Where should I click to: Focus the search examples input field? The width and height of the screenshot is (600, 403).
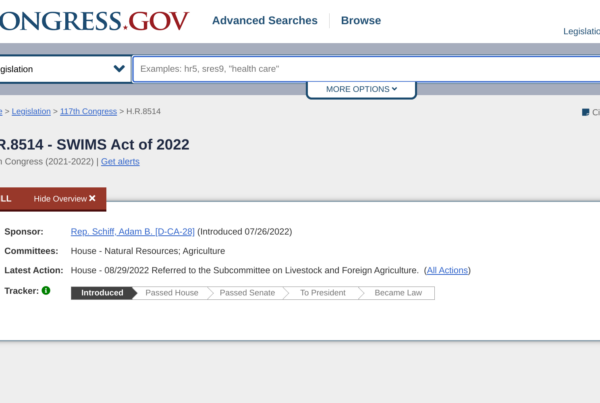367,69
